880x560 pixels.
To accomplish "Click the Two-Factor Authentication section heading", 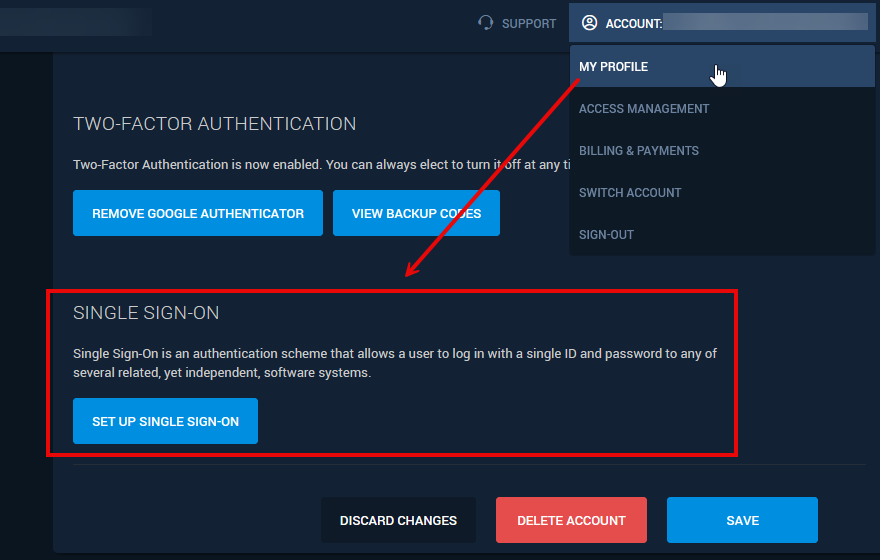I will 214,124.
